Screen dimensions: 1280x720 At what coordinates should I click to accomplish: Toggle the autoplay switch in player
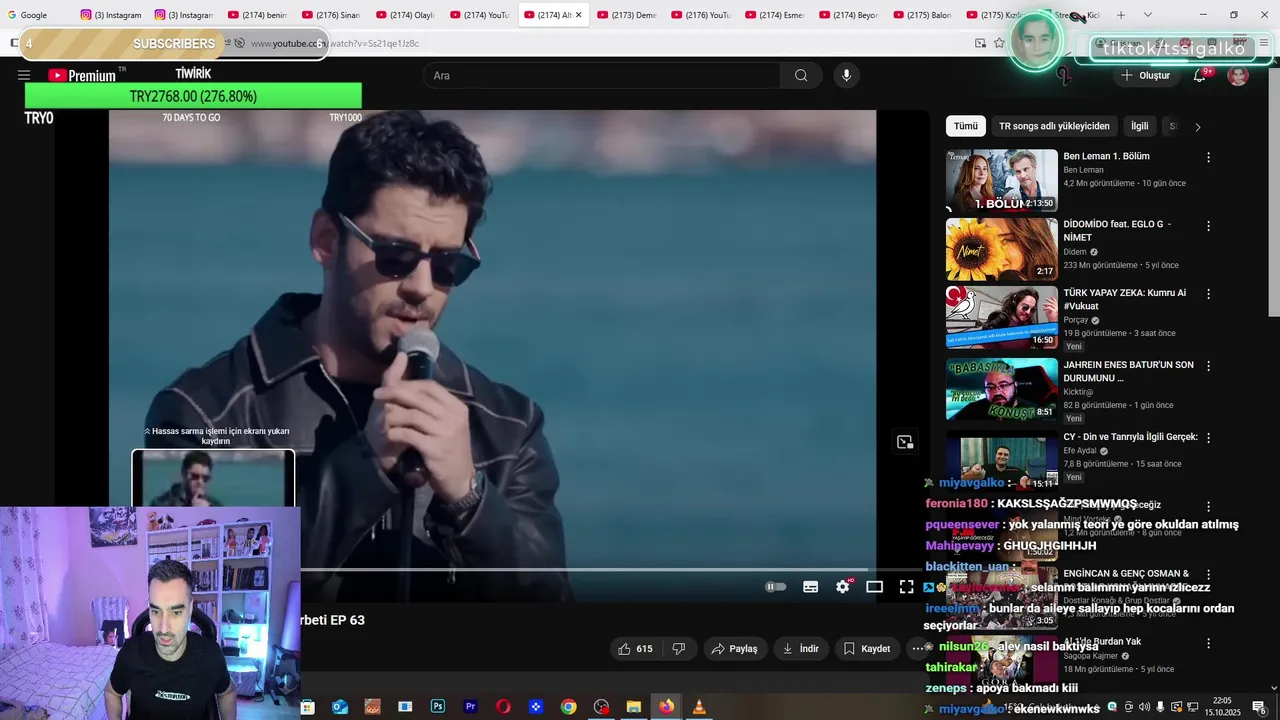coord(775,587)
